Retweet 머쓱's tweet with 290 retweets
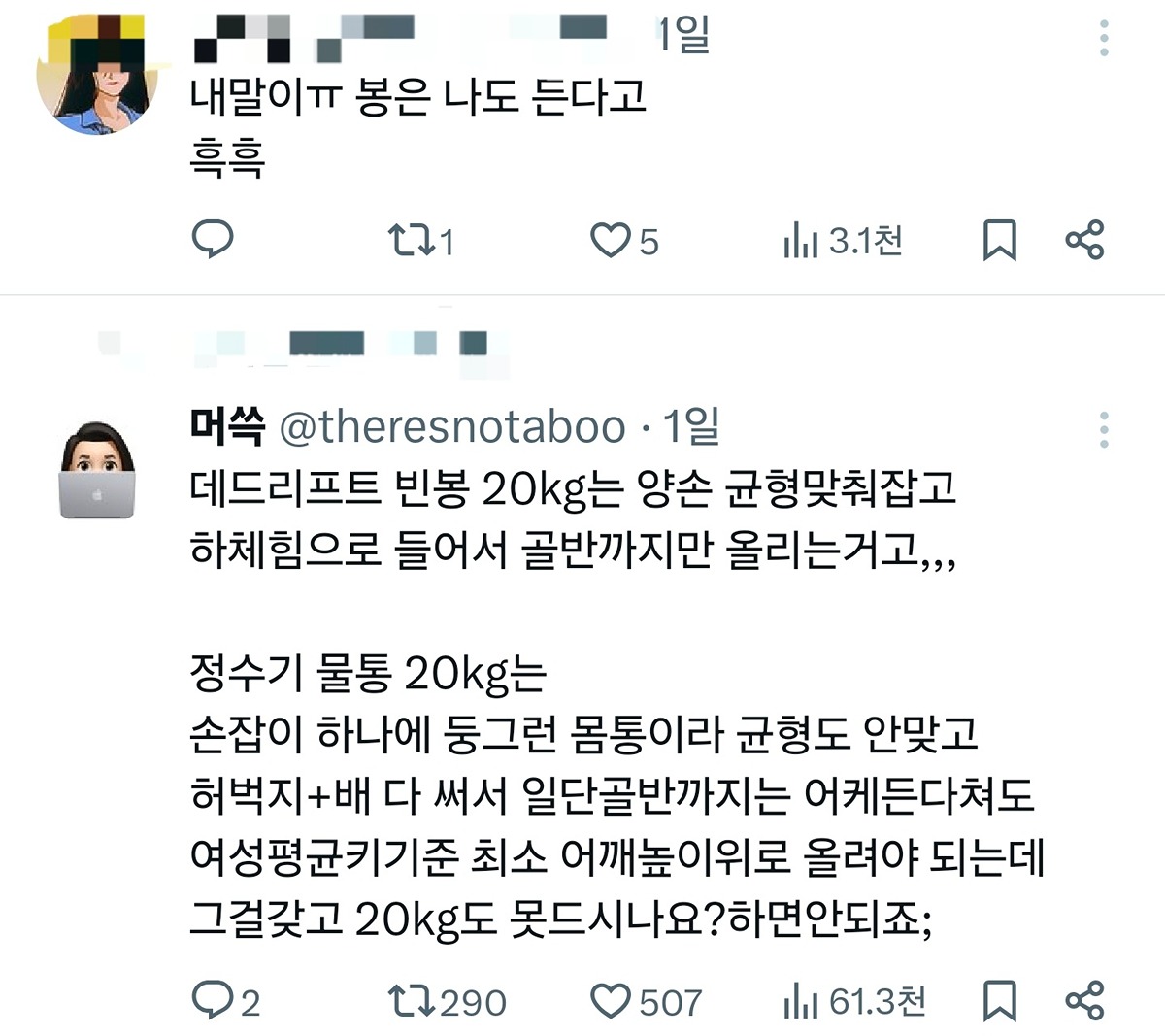This screenshot has height=1036, width=1165. (x=447, y=1001)
